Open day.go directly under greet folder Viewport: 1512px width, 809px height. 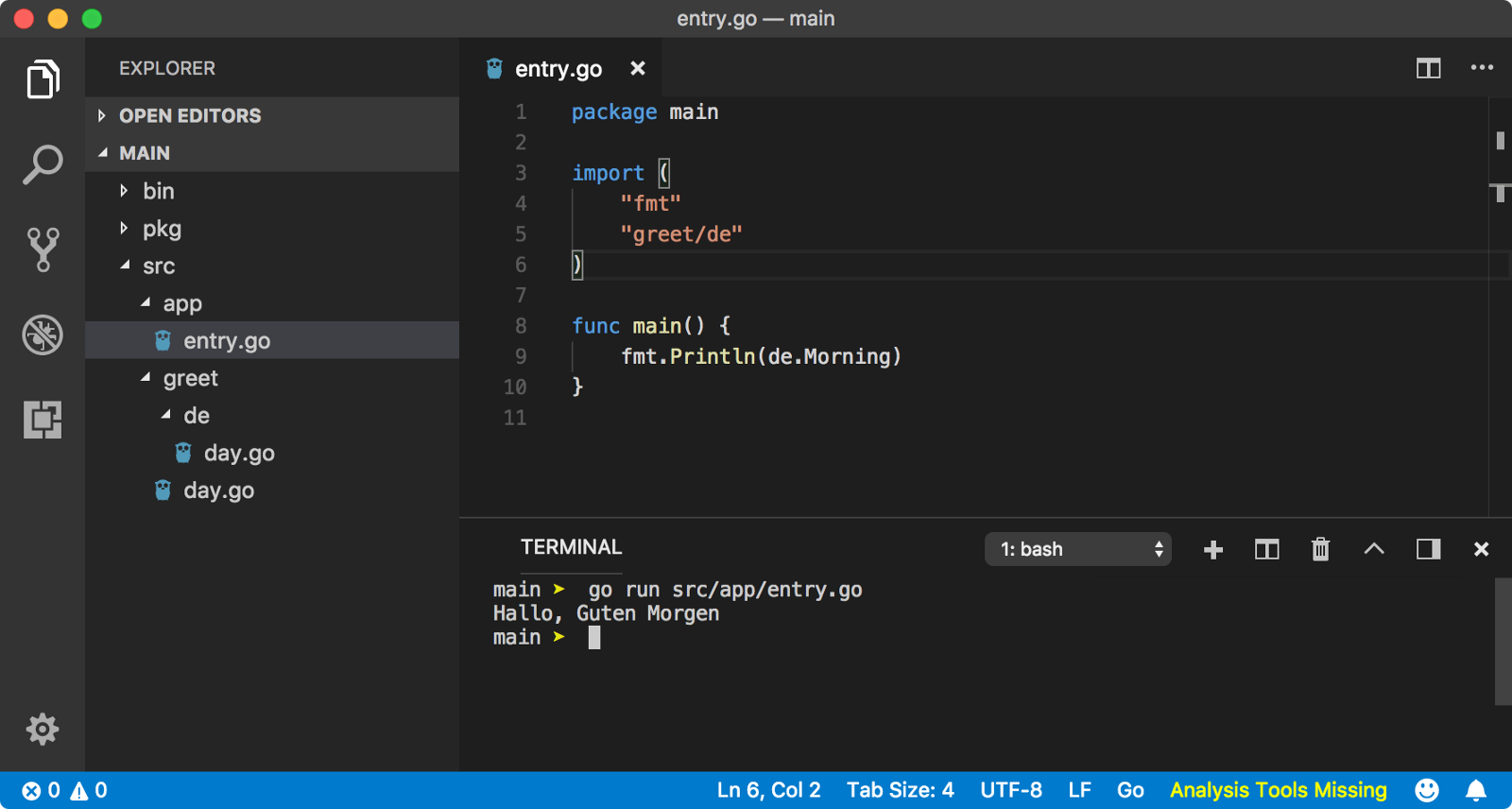click(x=272, y=491)
